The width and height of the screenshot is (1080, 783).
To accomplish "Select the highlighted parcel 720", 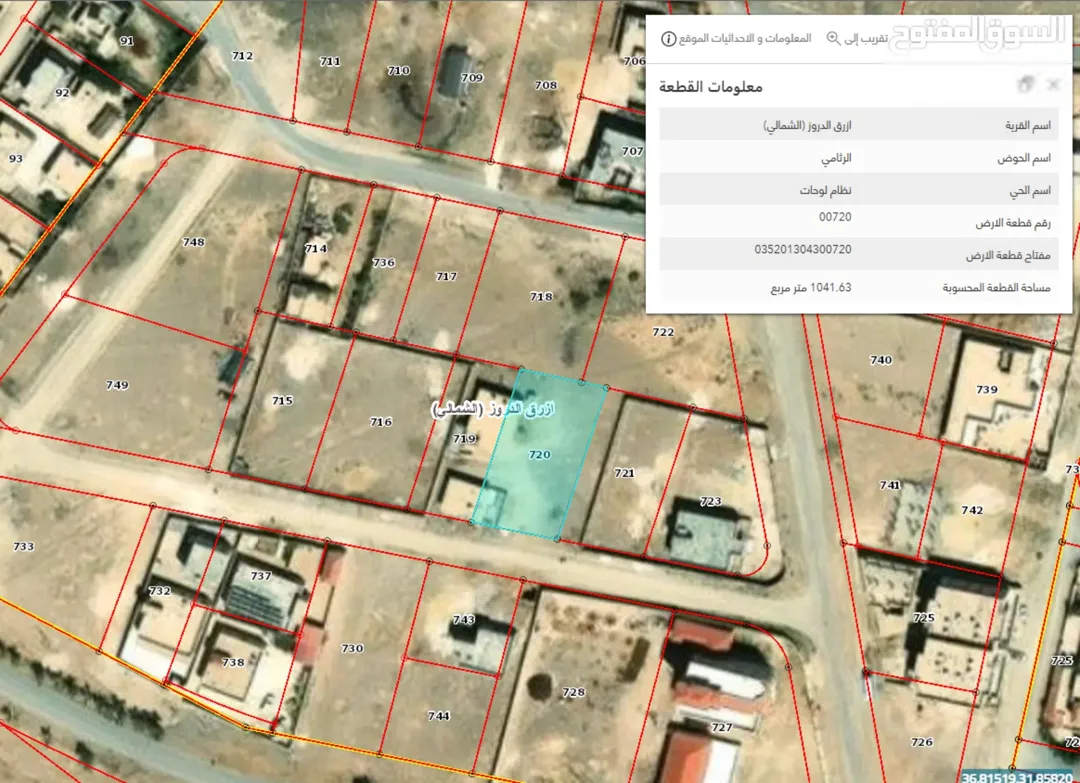I will [539, 455].
